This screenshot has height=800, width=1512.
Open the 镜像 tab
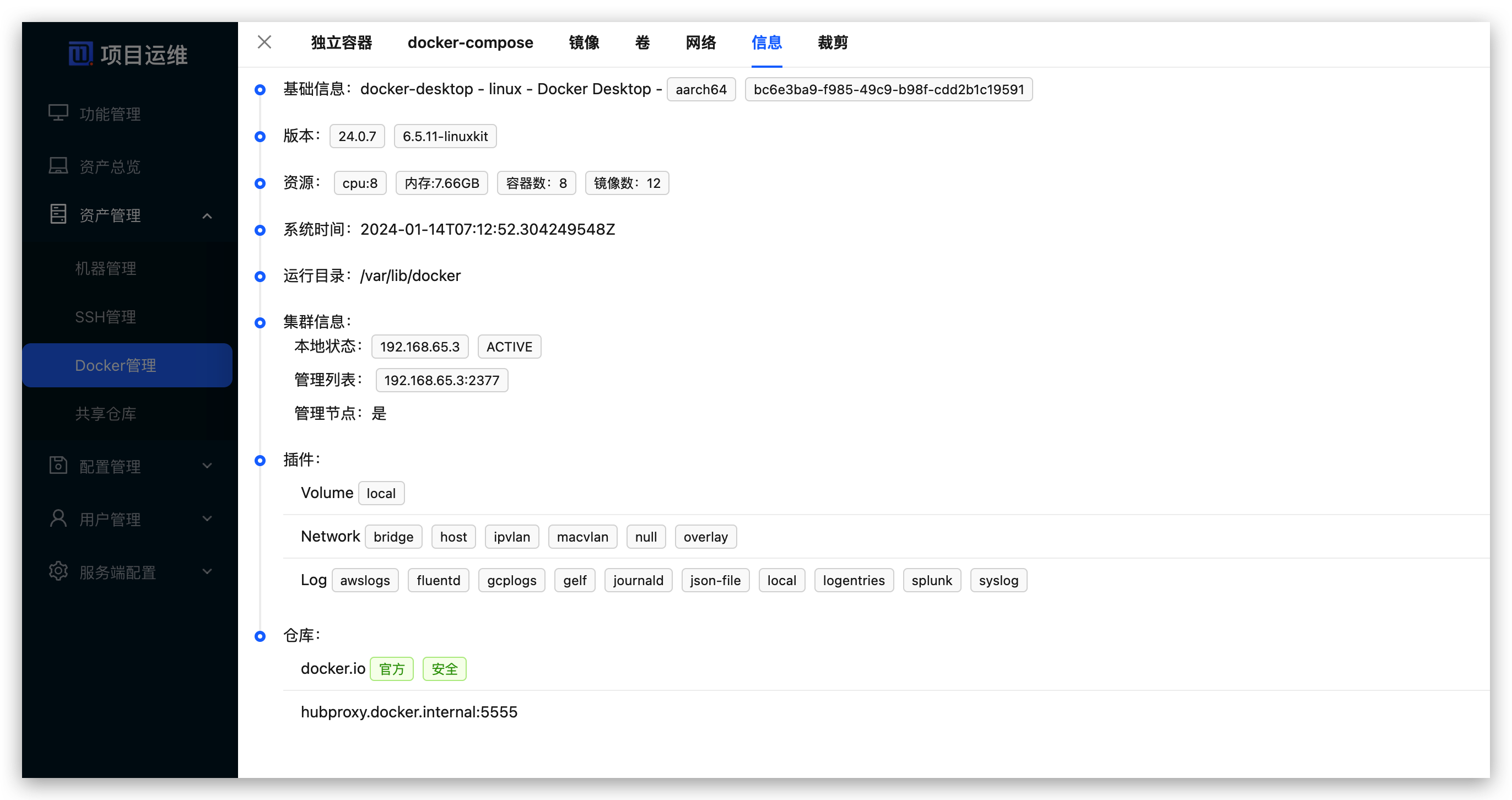tap(584, 43)
